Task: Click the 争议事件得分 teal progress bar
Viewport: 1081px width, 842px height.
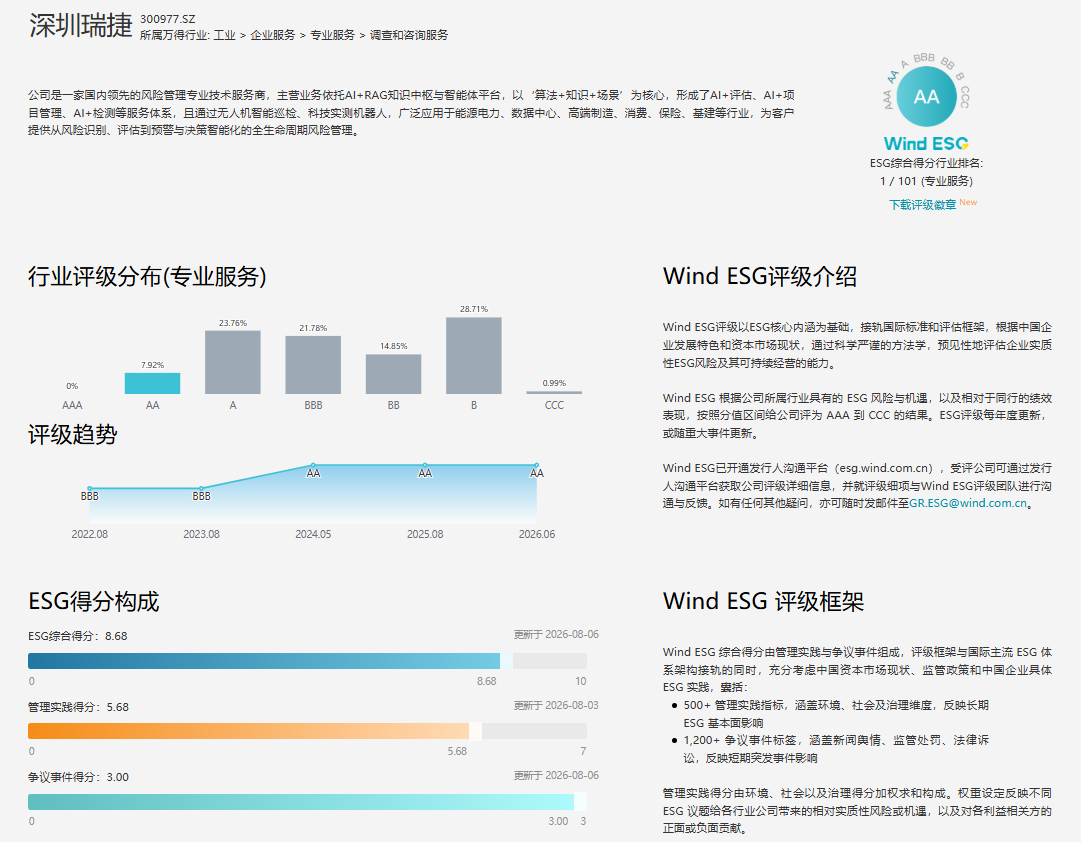Action: tap(307, 802)
